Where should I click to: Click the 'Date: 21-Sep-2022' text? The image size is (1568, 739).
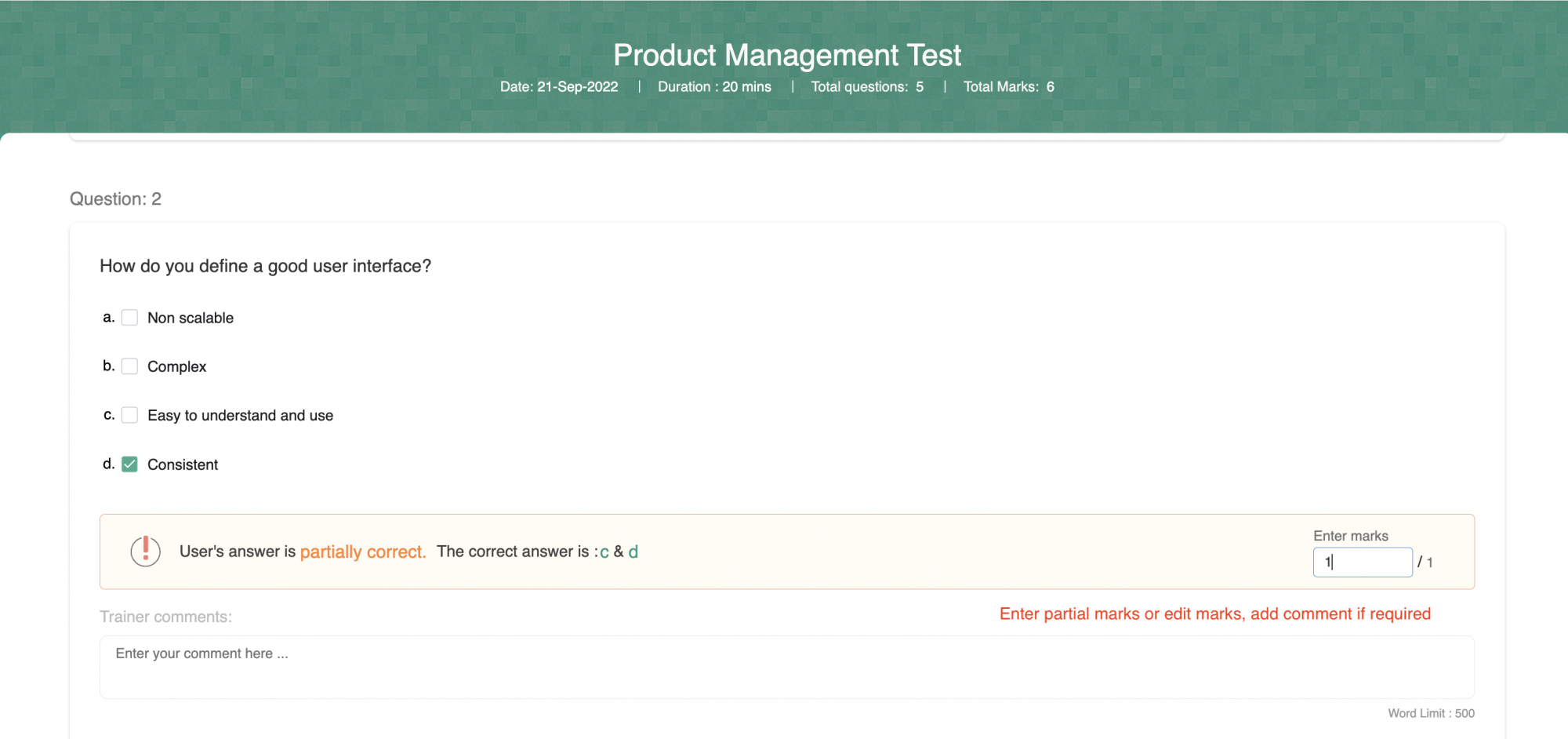[x=559, y=87]
